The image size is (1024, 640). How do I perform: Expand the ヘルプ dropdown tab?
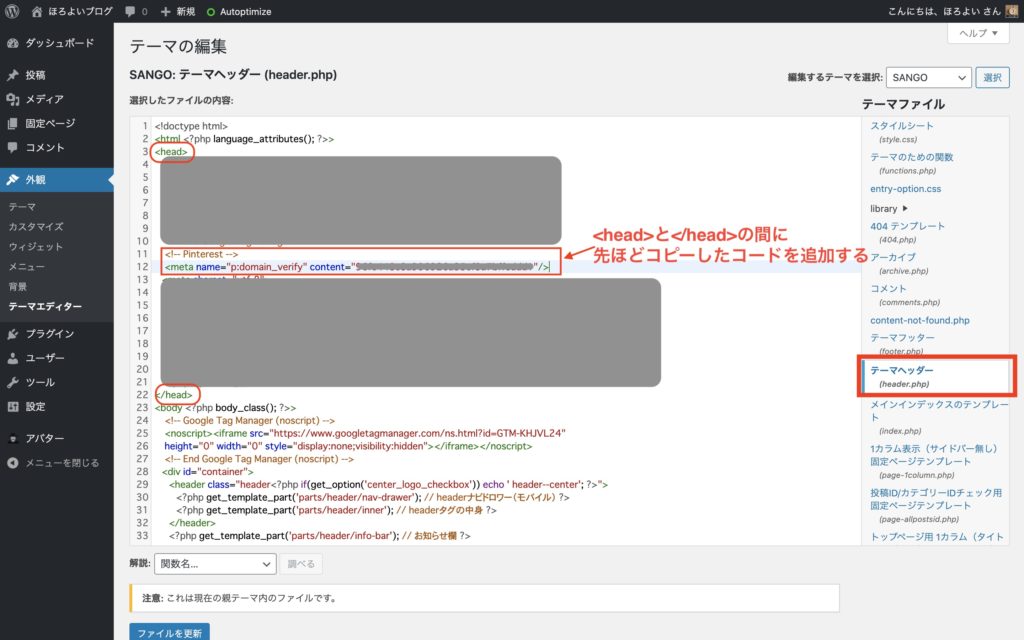[978, 33]
